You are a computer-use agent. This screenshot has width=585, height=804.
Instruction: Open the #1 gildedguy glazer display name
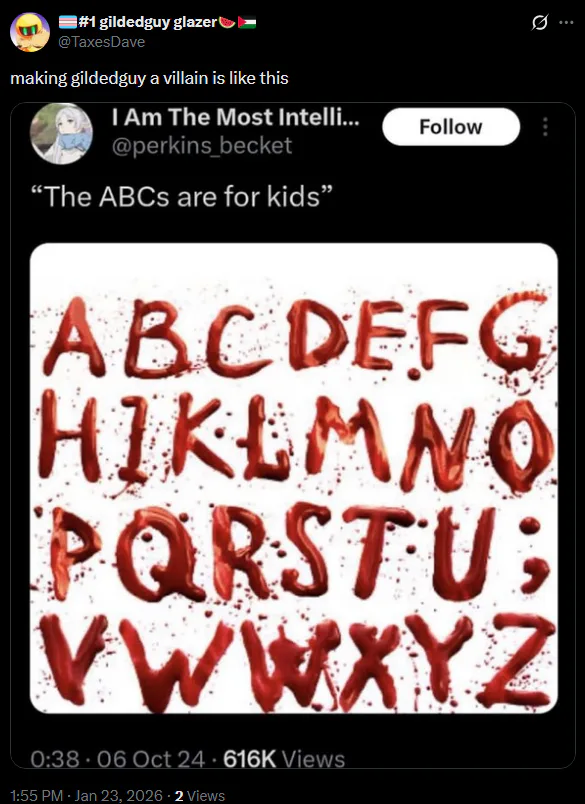click(148, 22)
